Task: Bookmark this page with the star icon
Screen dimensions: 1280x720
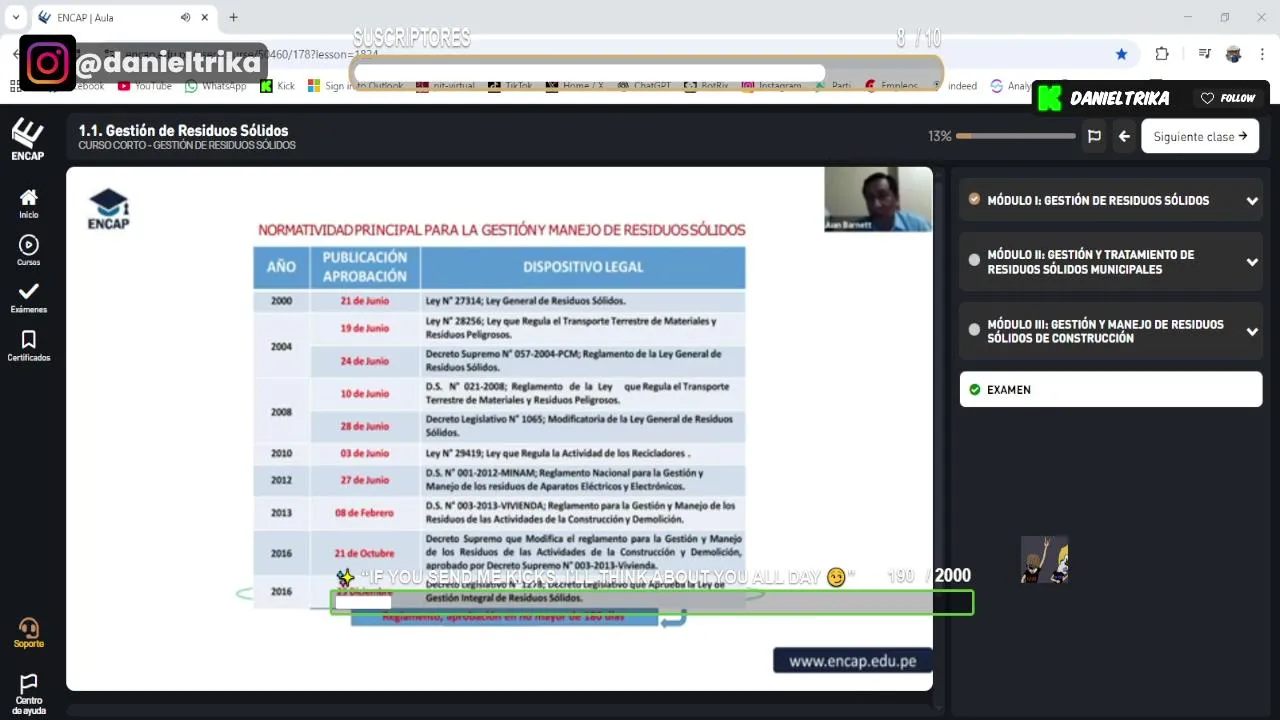Action: click(1121, 54)
